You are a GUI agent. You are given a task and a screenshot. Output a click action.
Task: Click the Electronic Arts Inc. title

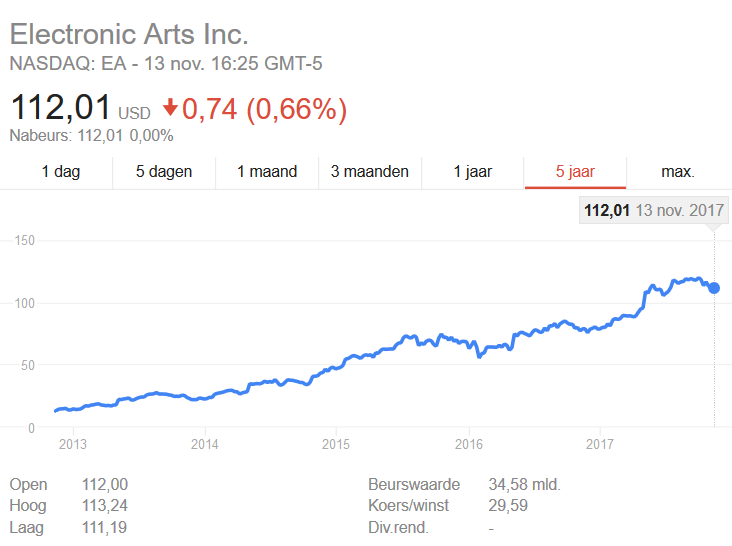coord(129,35)
